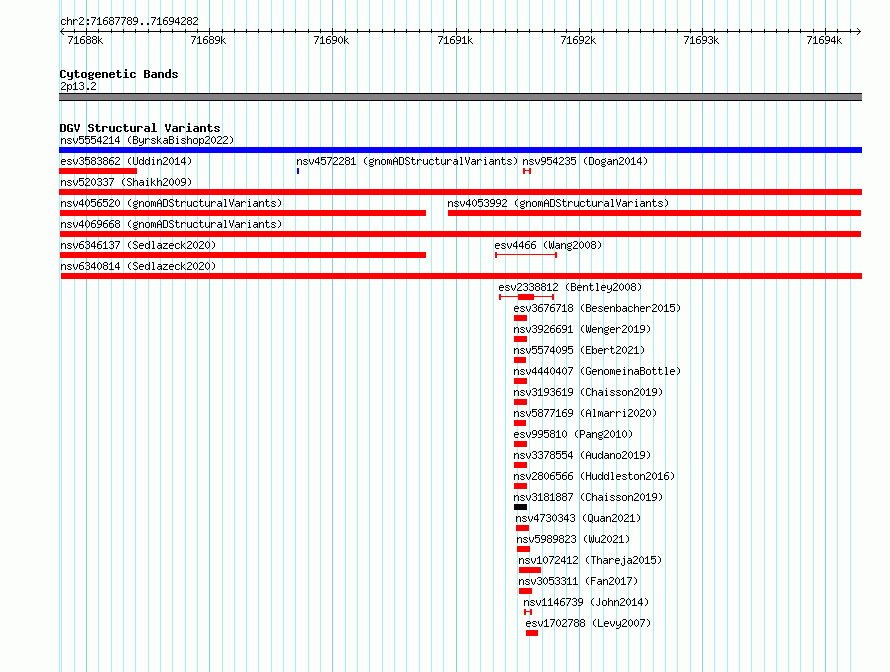Open the esv3583862 (Uddin2014) variant label
Screen dimensions: 890x672
(x=126, y=161)
